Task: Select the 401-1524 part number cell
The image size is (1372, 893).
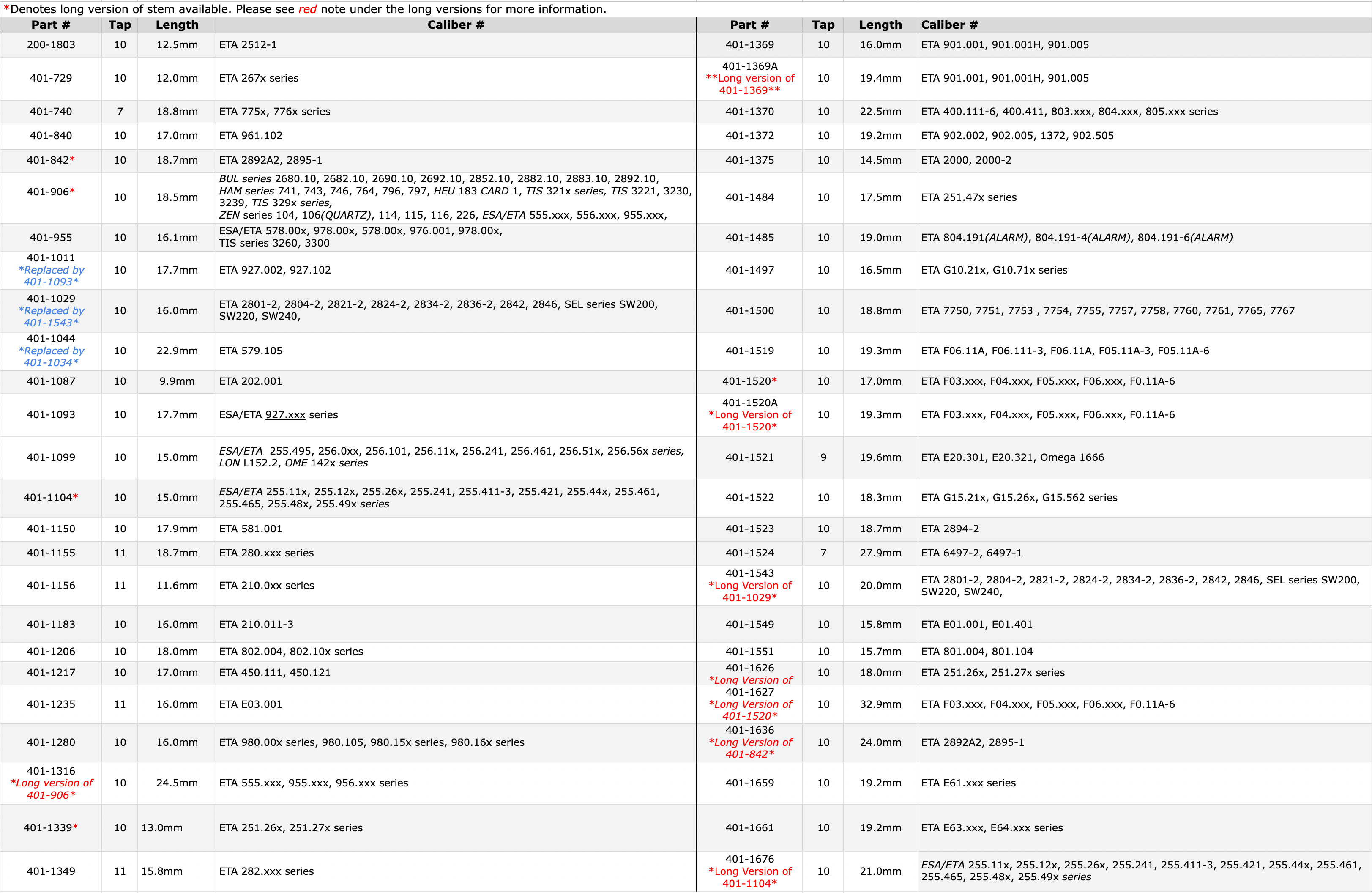Action: 749,553
